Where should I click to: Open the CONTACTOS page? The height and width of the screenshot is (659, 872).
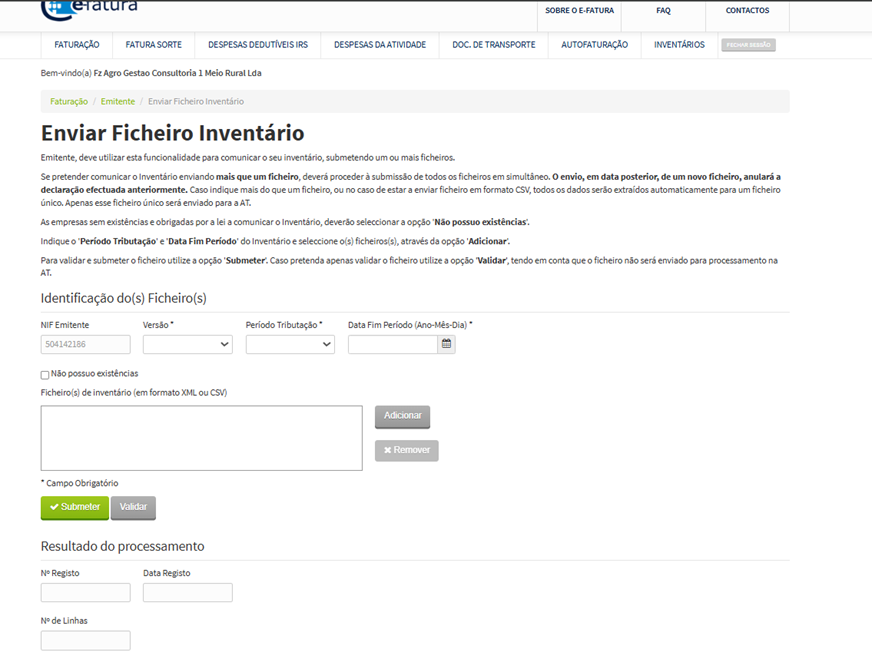click(747, 9)
